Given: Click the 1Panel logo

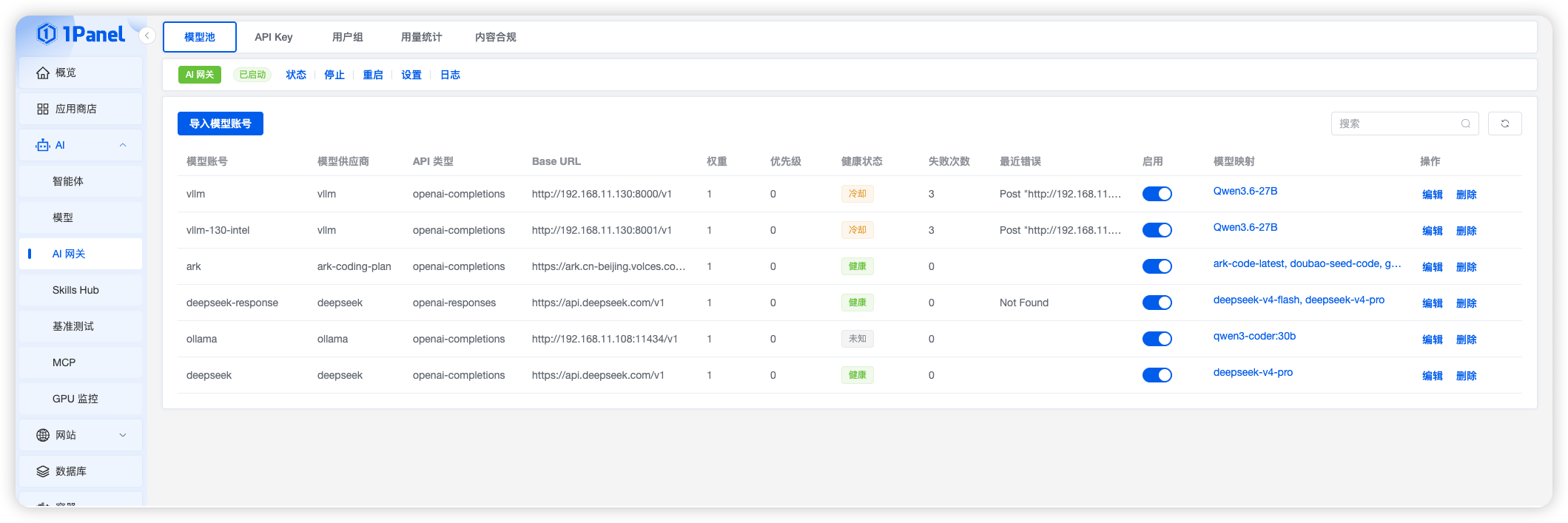Looking at the screenshot, I should tap(81, 34).
